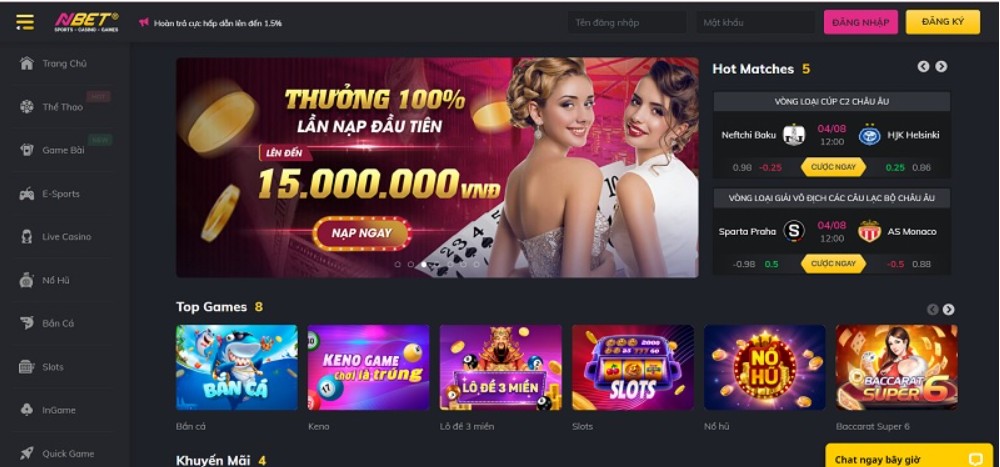Screen dimensions: 1000x467
Task: Click the NBET logo
Action: point(86,22)
